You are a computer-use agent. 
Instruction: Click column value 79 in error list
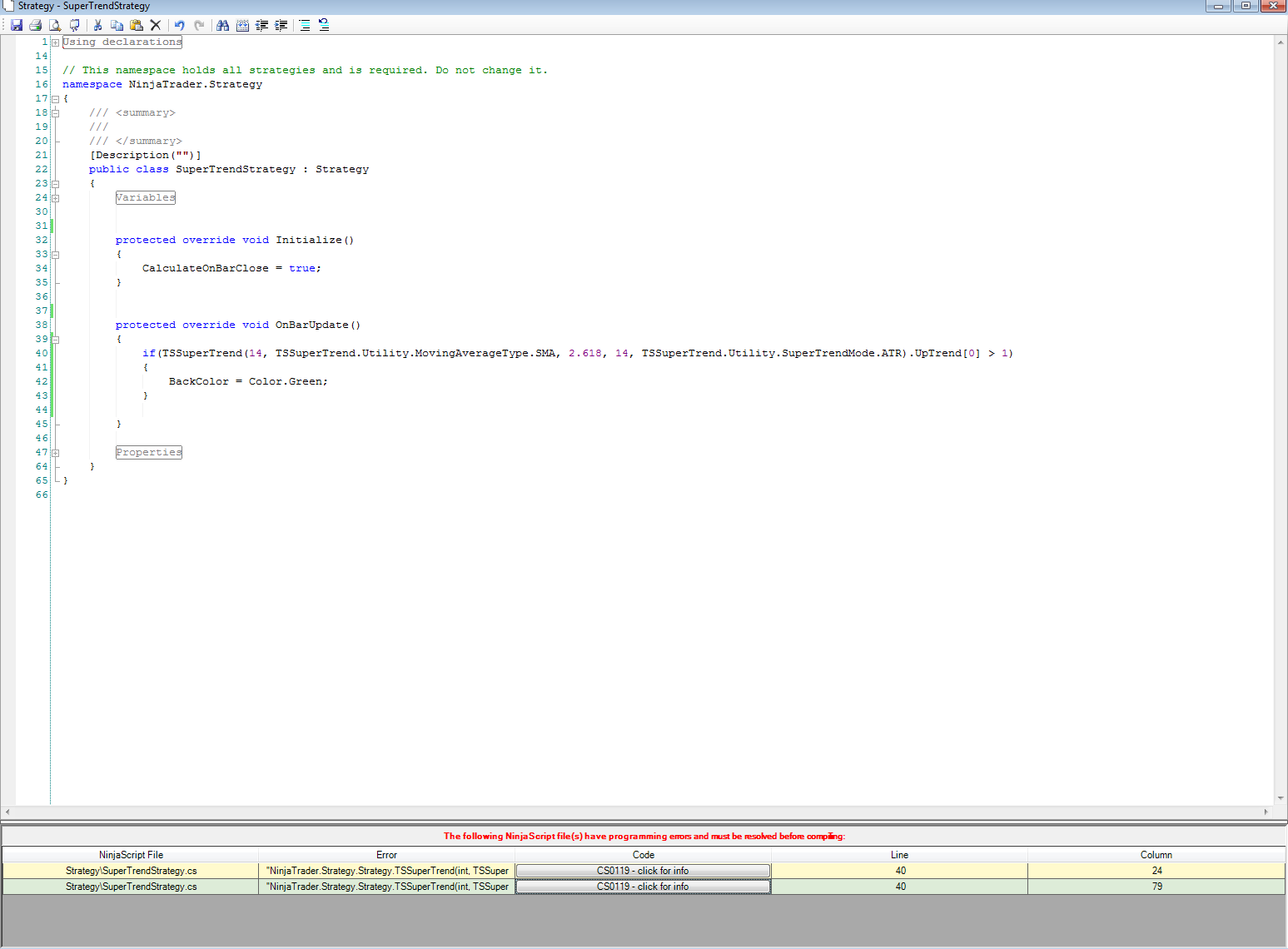coord(1156,887)
